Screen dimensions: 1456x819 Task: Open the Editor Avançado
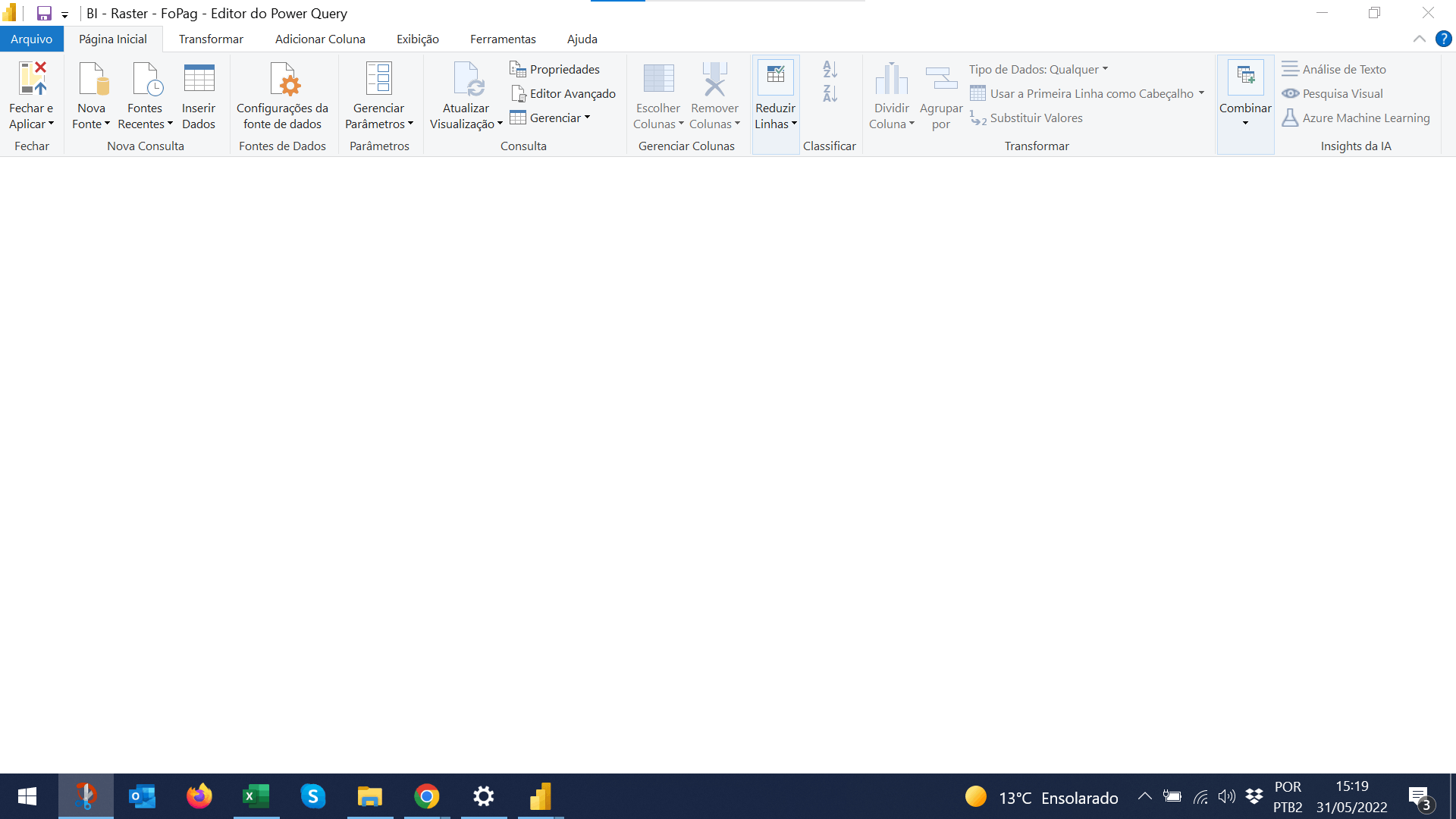click(x=563, y=93)
